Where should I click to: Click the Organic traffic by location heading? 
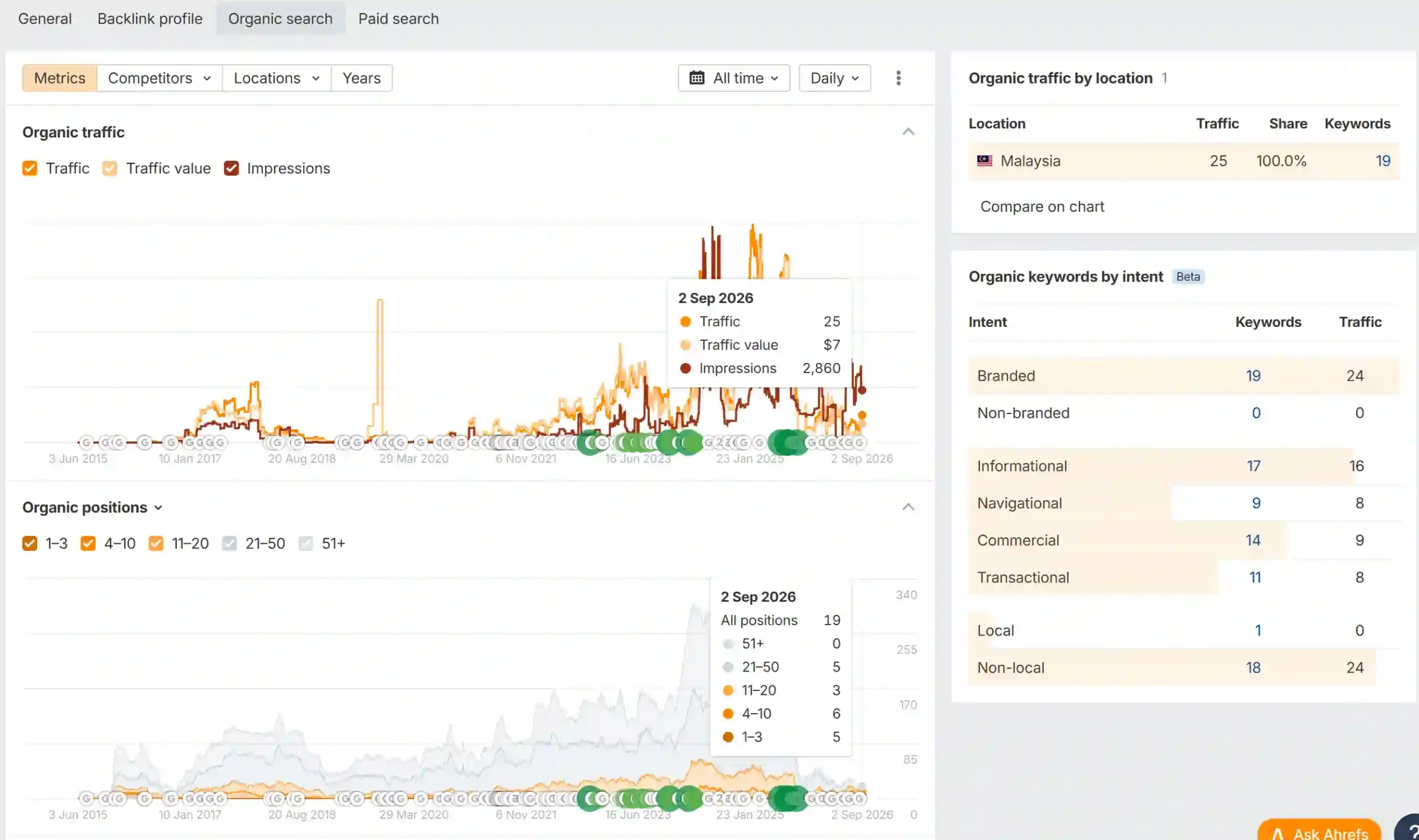[x=1060, y=78]
